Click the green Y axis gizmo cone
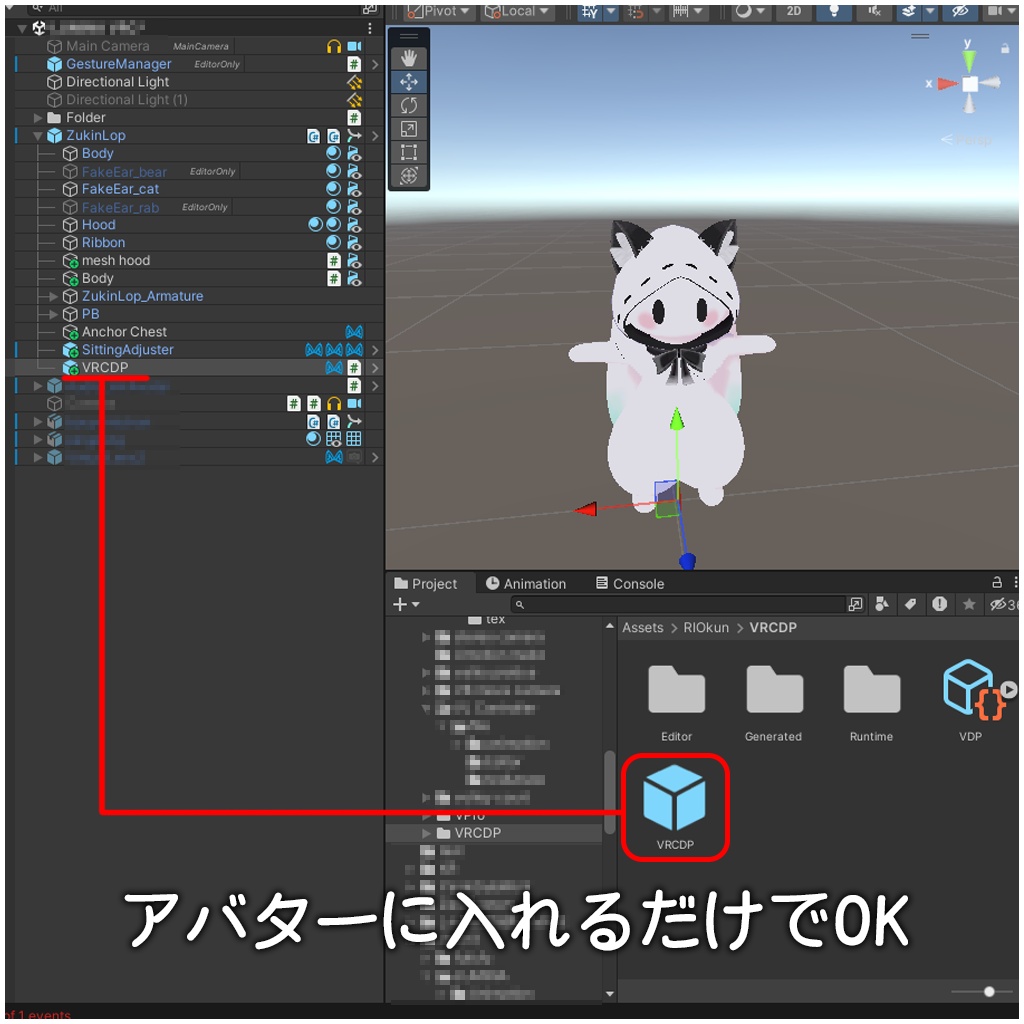This screenshot has width=1024, height=1024. (969, 61)
